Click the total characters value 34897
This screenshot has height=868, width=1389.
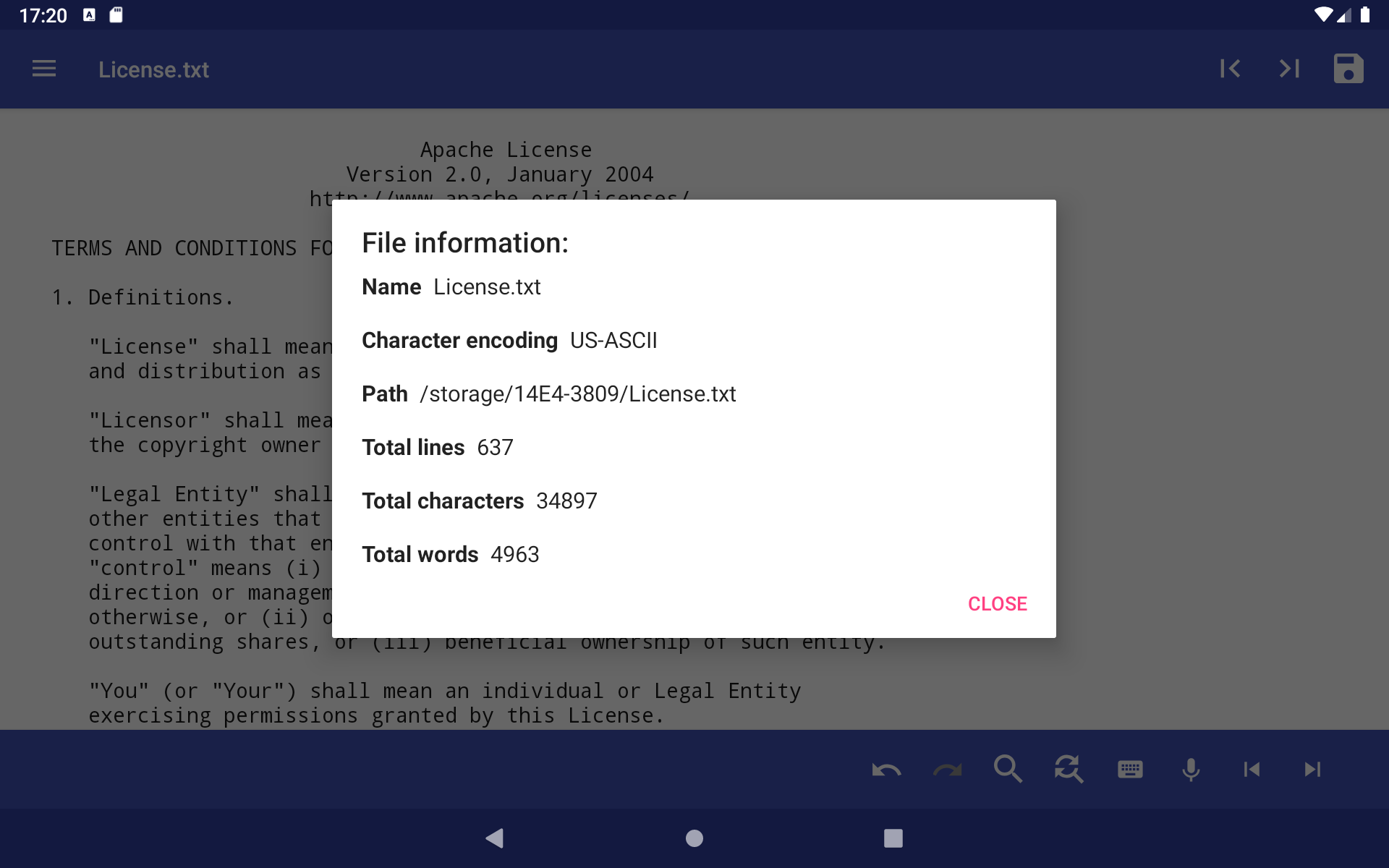click(x=566, y=501)
